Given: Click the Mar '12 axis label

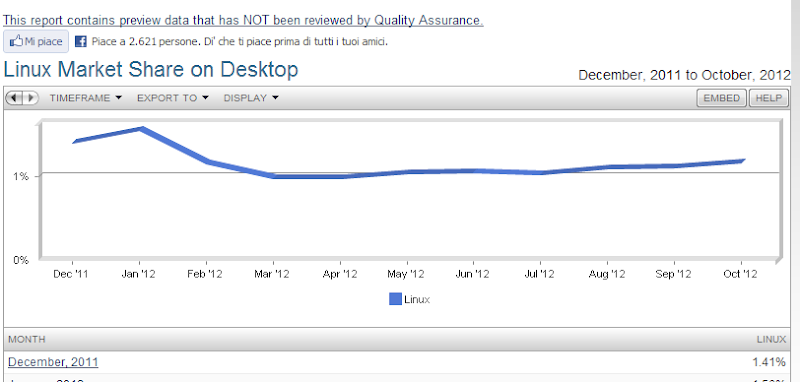Looking at the screenshot, I should tap(271, 274).
